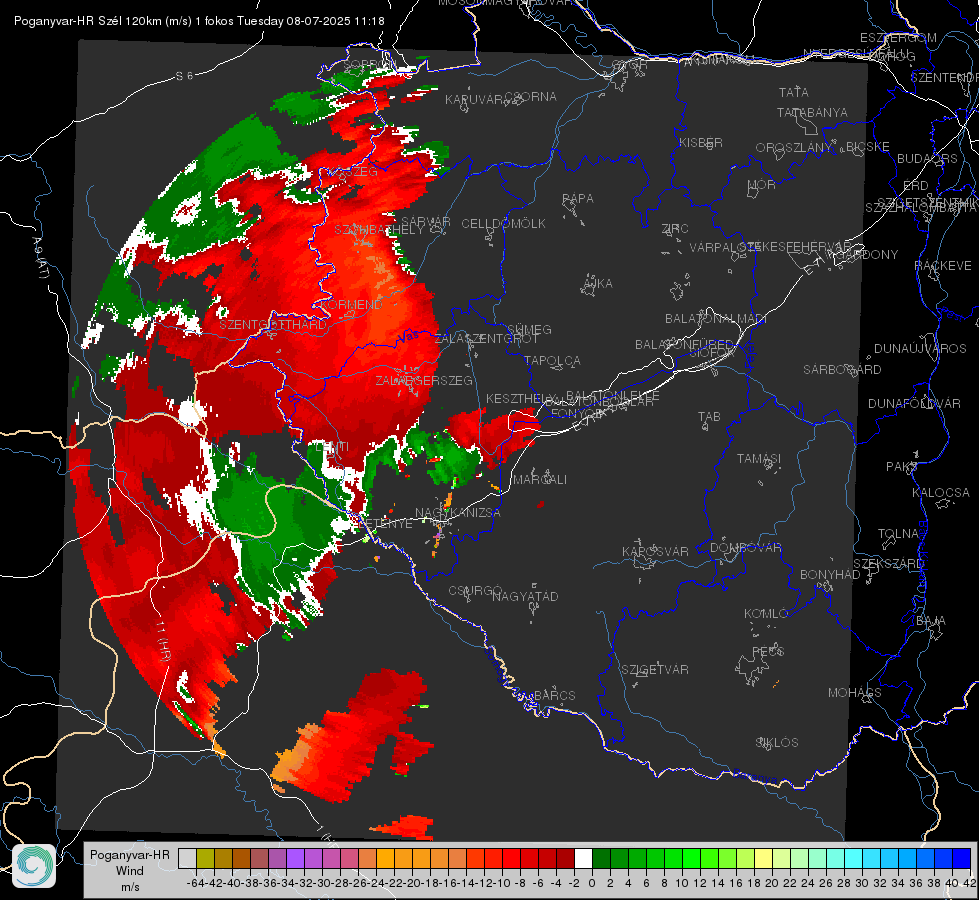The image size is (979, 900).
Task: Click the 'Poganyvar-HR Wind m/s' legend label
Action: pos(129,871)
